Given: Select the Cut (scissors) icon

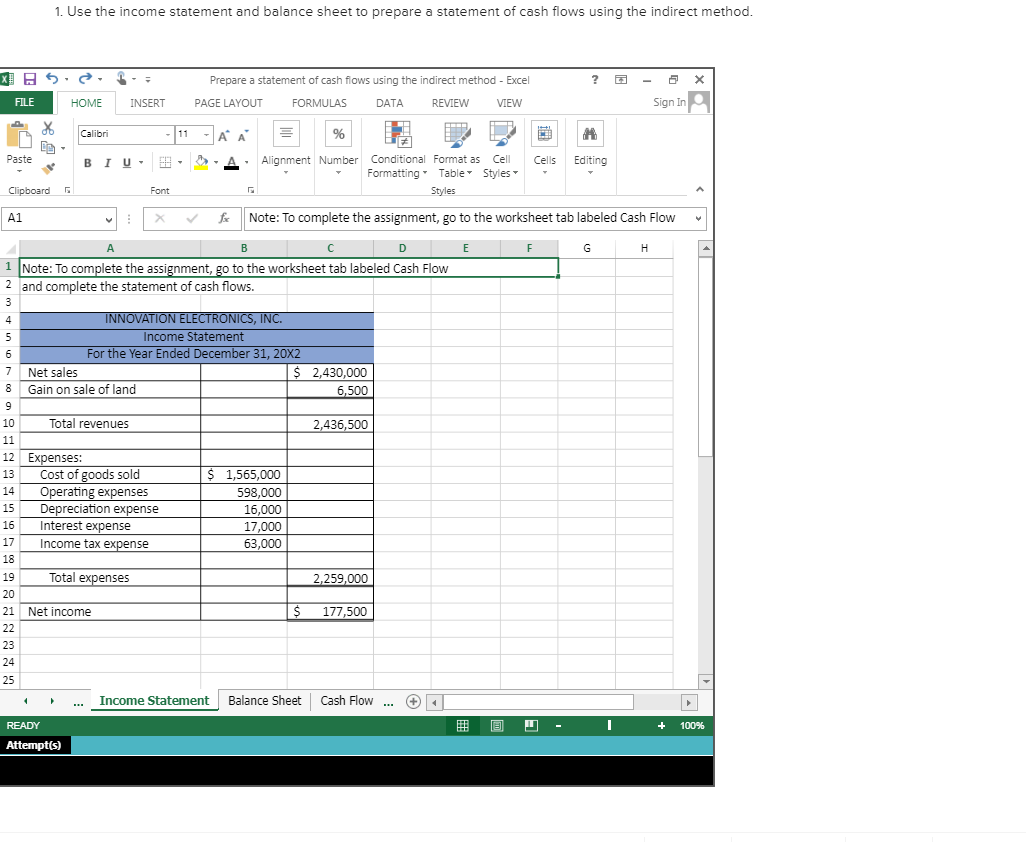Looking at the screenshot, I should [47, 130].
